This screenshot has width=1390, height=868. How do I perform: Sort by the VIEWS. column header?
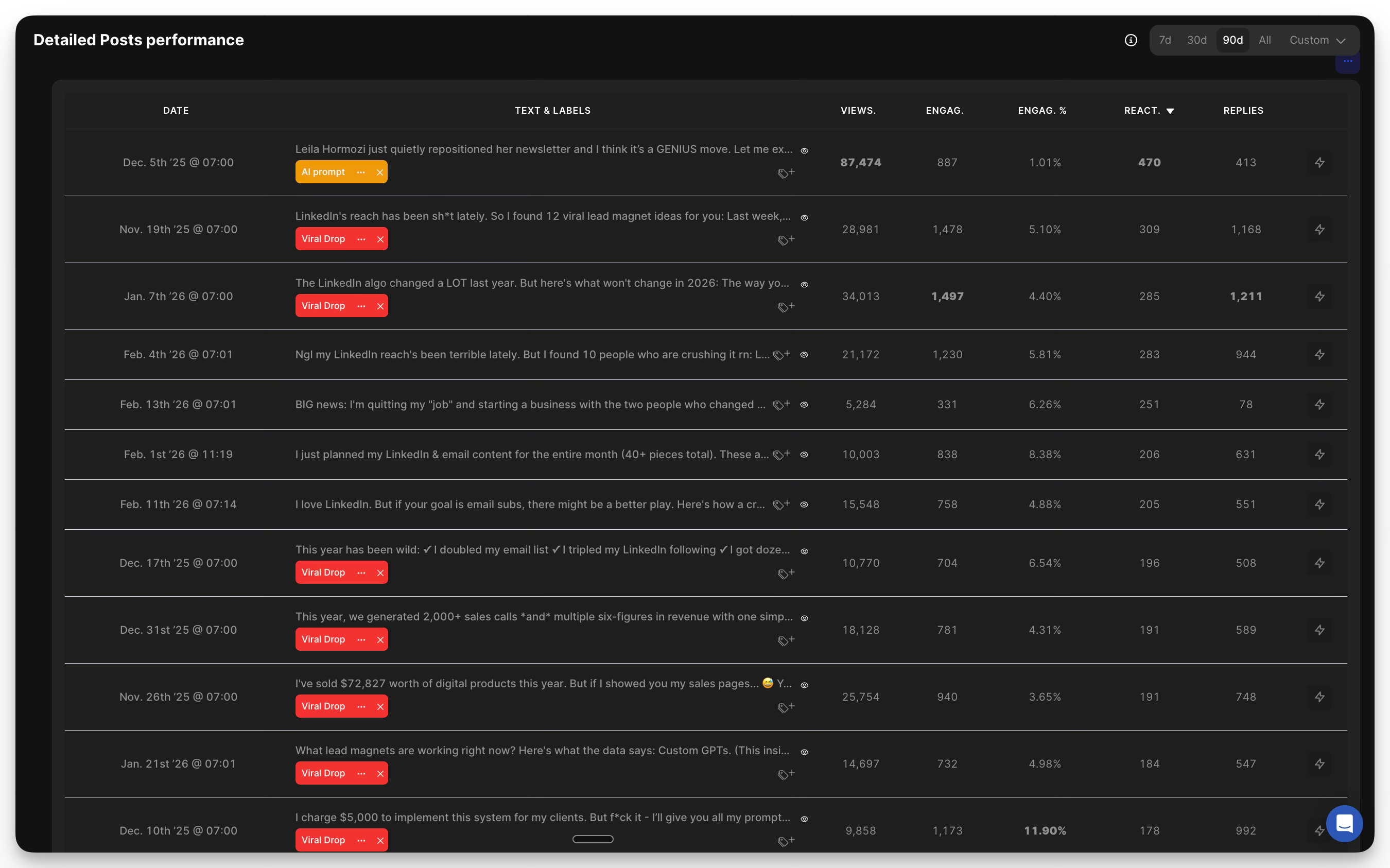[x=858, y=110]
